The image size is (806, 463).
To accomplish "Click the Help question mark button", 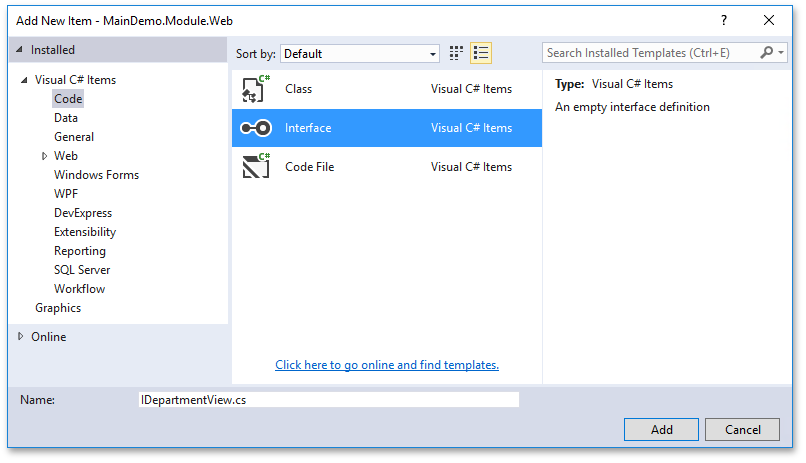I will click(x=724, y=20).
